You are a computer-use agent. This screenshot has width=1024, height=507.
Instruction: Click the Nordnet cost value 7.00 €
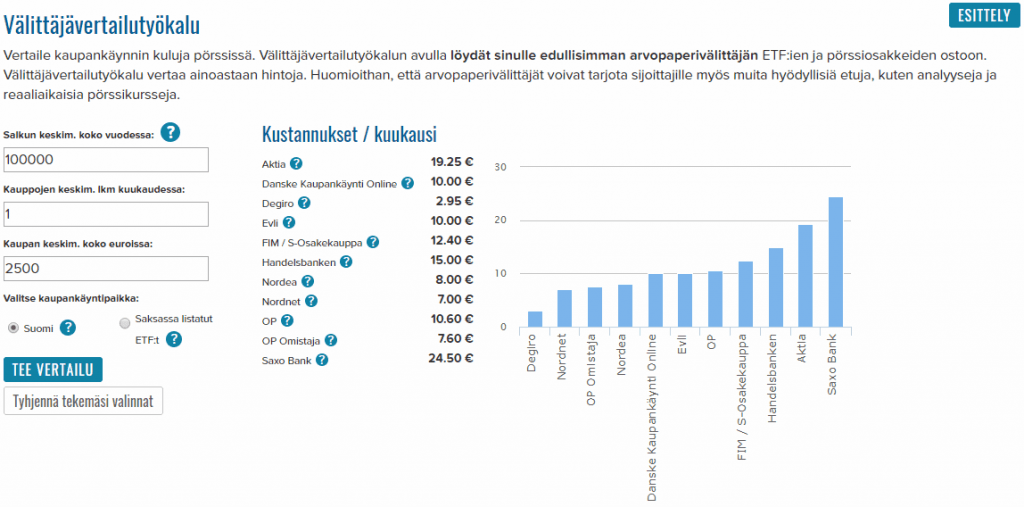pyautogui.click(x=455, y=300)
